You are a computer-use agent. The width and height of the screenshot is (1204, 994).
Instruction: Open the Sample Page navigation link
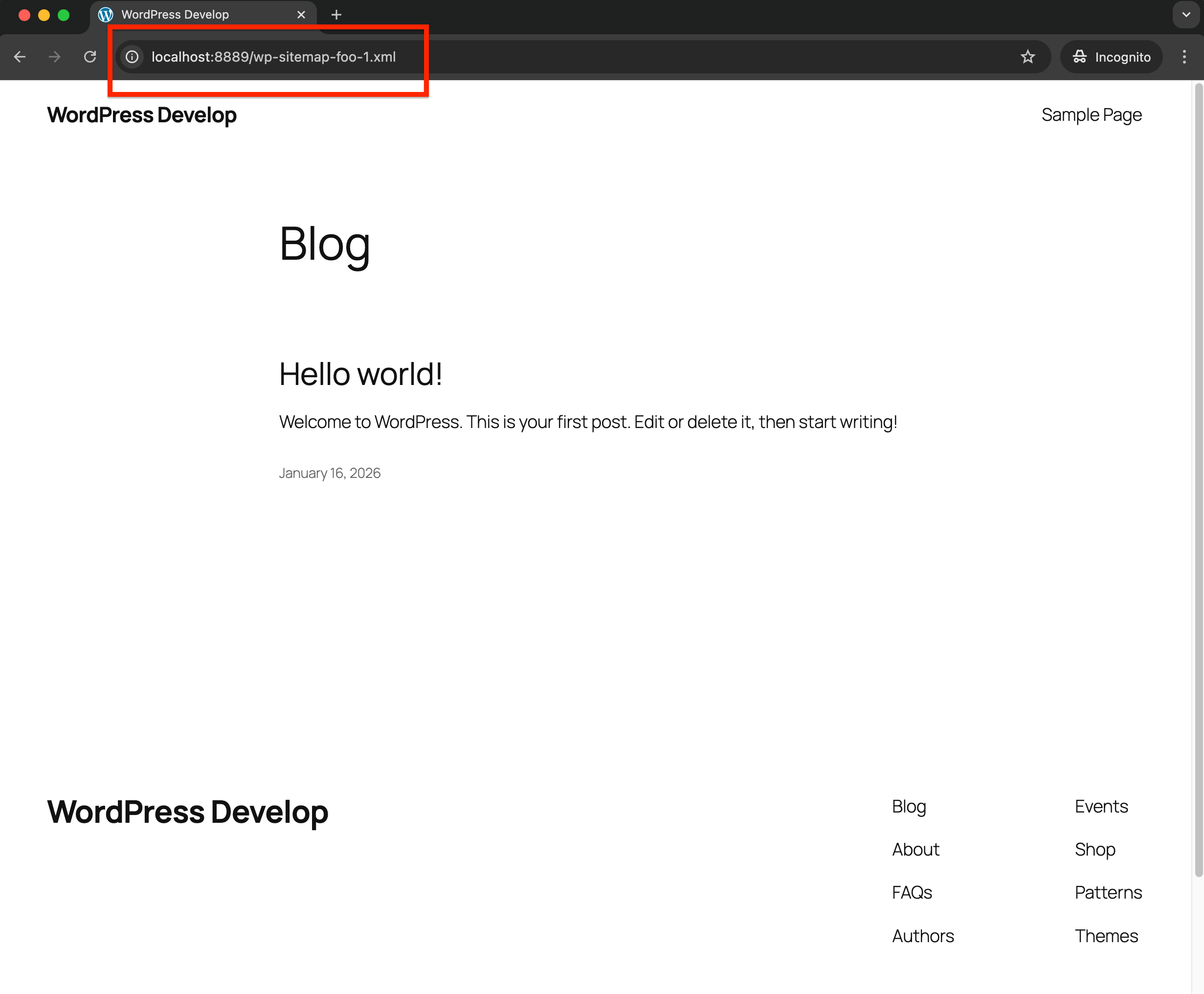click(x=1091, y=115)
